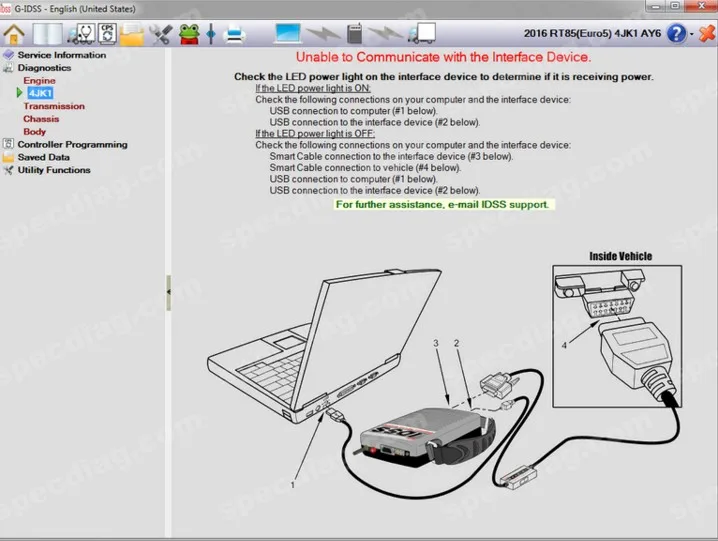Click the vehicle truck status icon
Image resolution: width=718 pixels, height=541 pixels.
pos(422,33)
